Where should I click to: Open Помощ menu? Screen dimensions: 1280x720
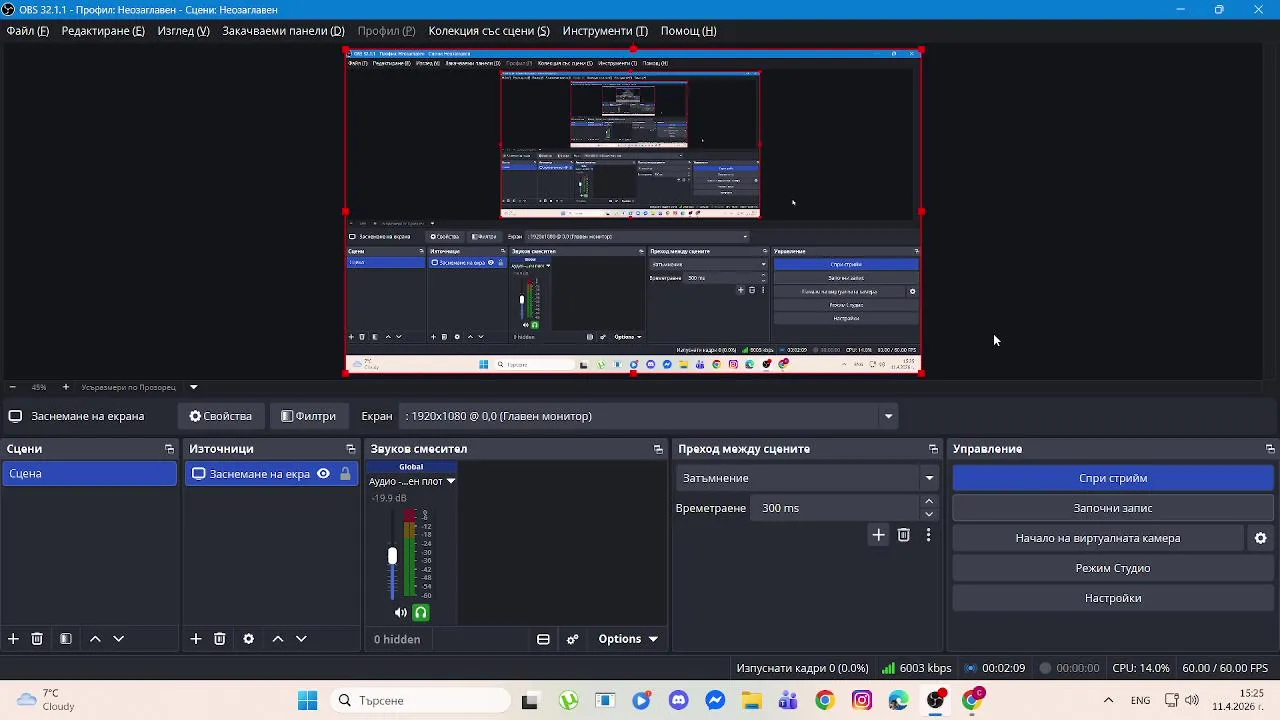click(x=688, y=31)
